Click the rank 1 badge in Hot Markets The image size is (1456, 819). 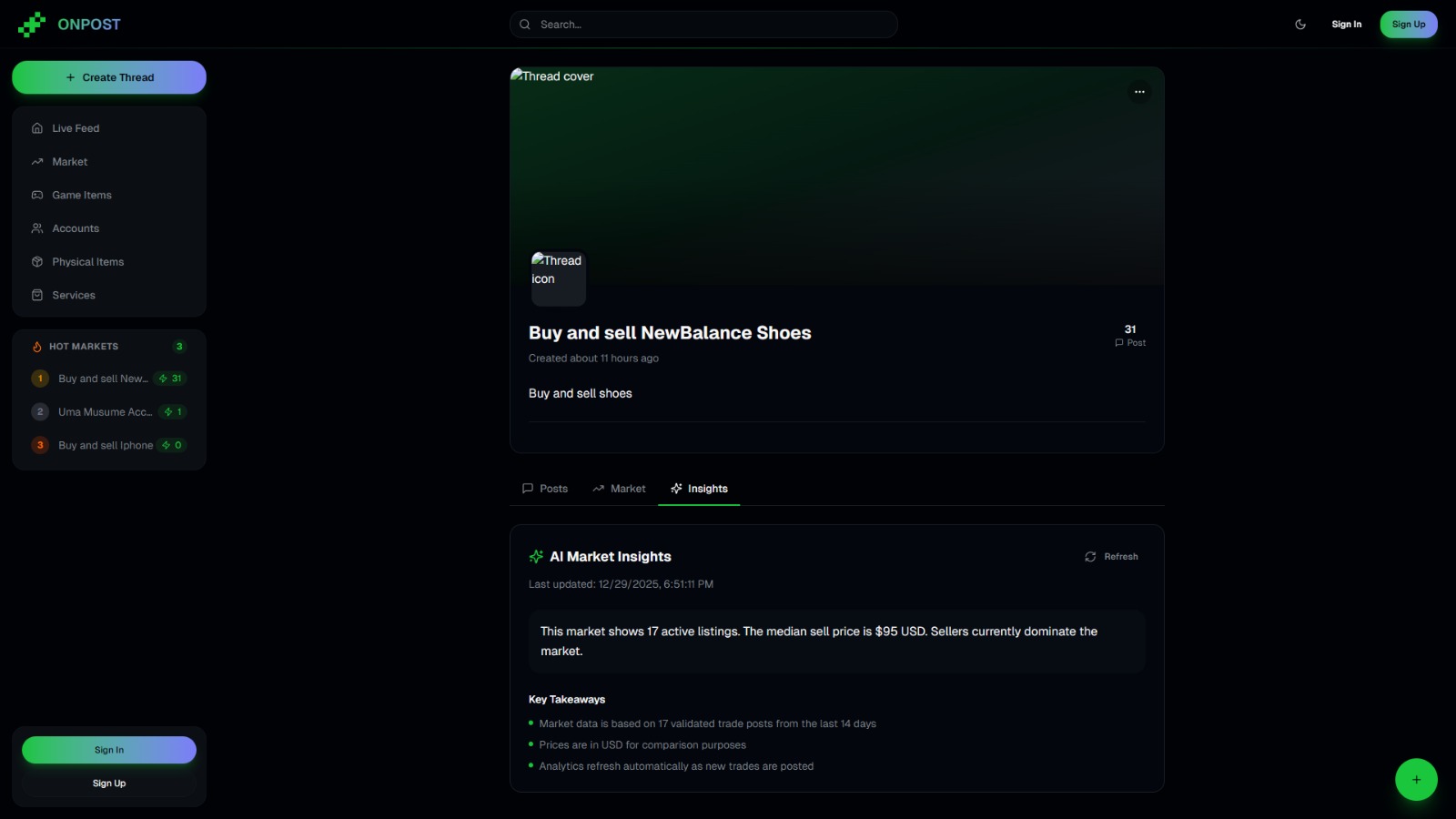(40, 379)
